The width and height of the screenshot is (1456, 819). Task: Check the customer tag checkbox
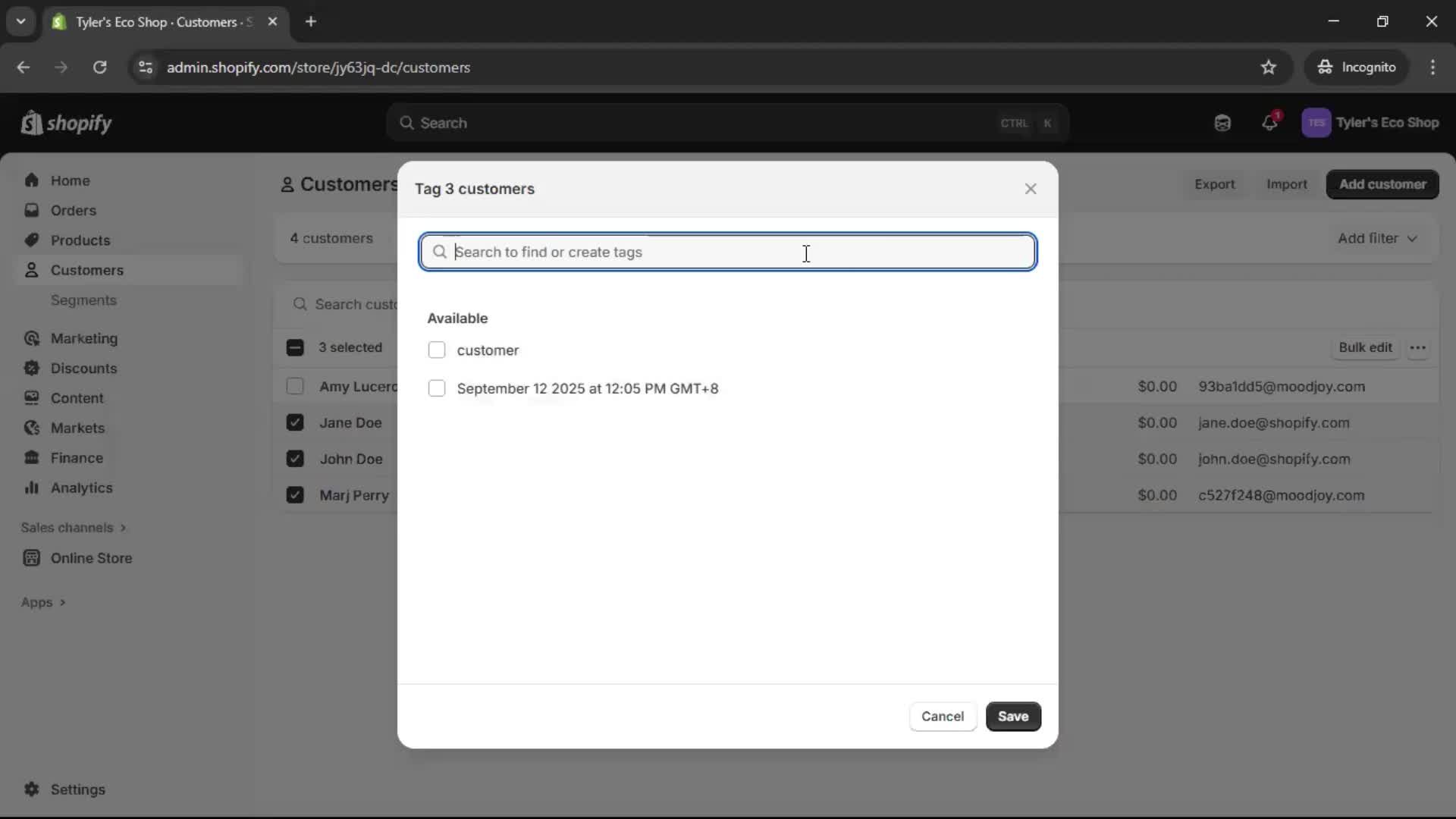click(x=438, y=350)
